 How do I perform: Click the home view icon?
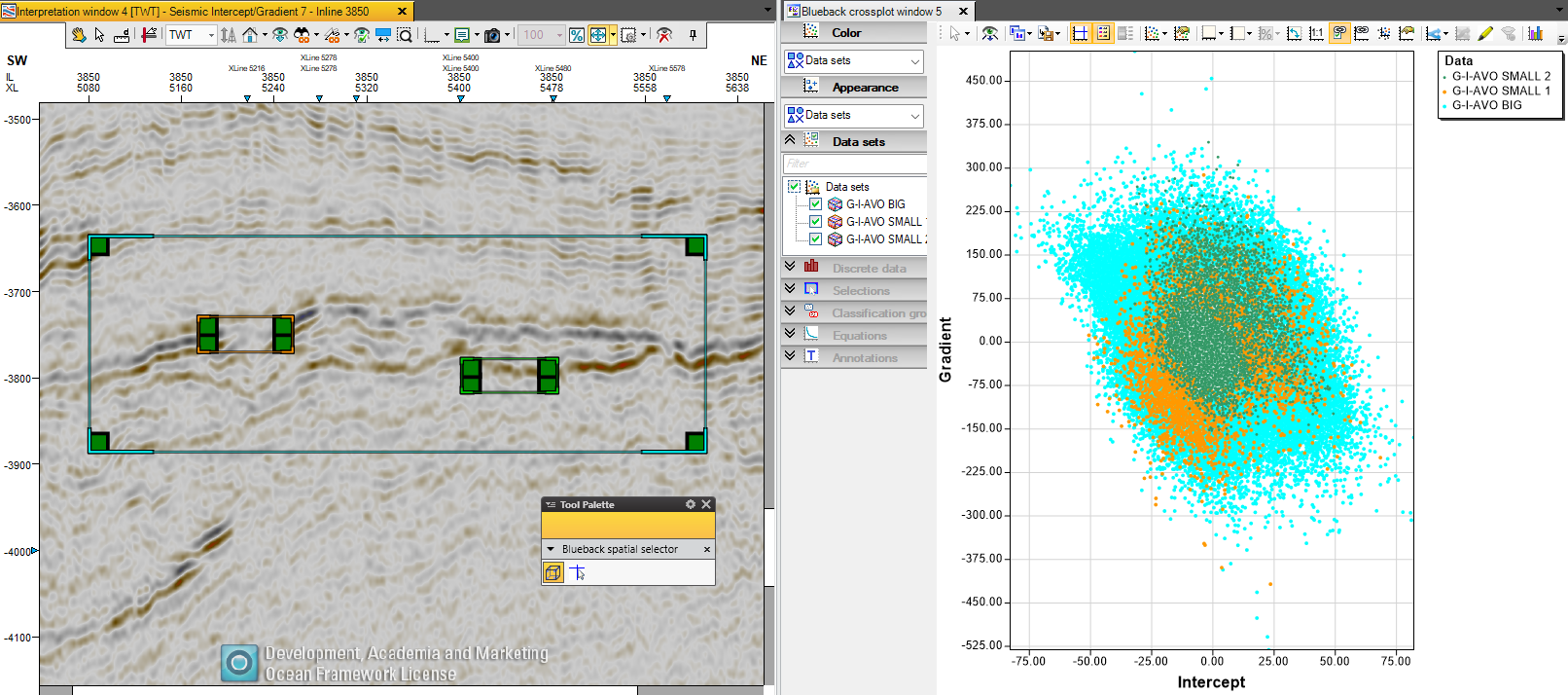tap(250, 35)
